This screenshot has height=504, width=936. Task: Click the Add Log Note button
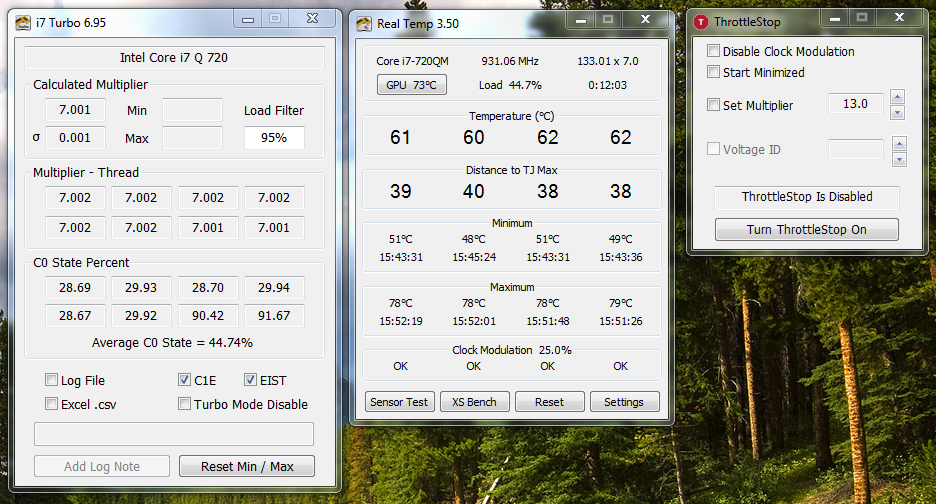pyautogui.click(x=101, y=466)
